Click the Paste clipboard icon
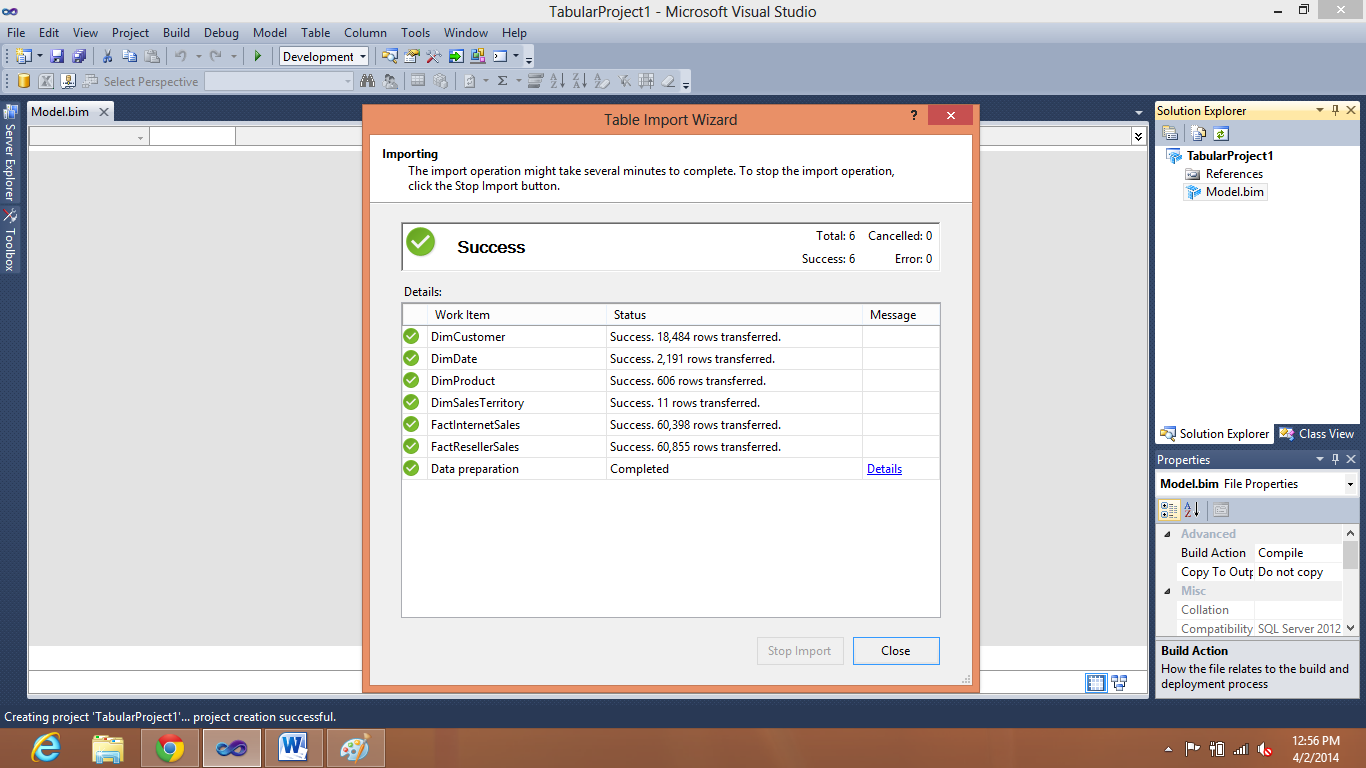 click(152, 56)
